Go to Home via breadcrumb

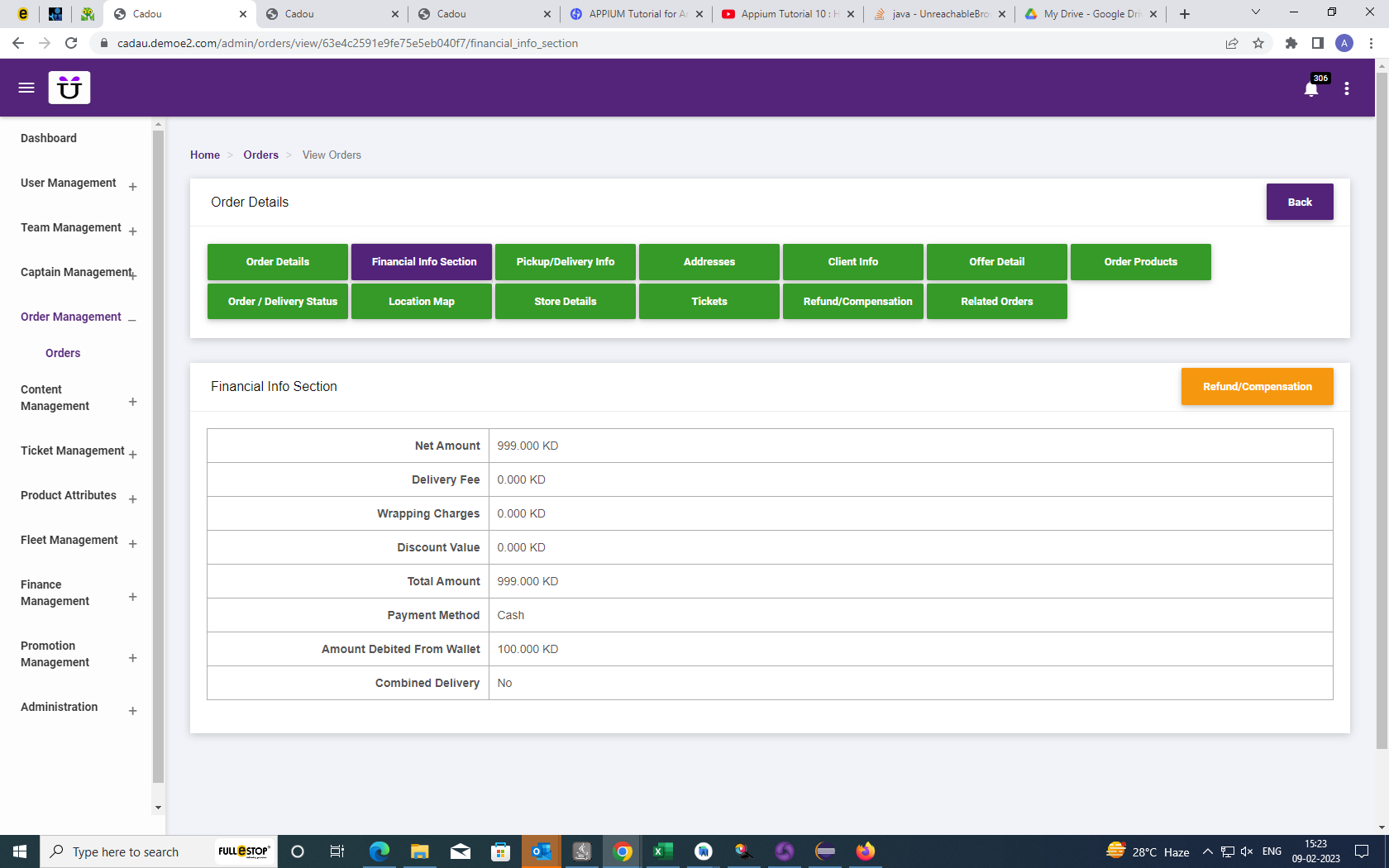(x=205, y=155)
